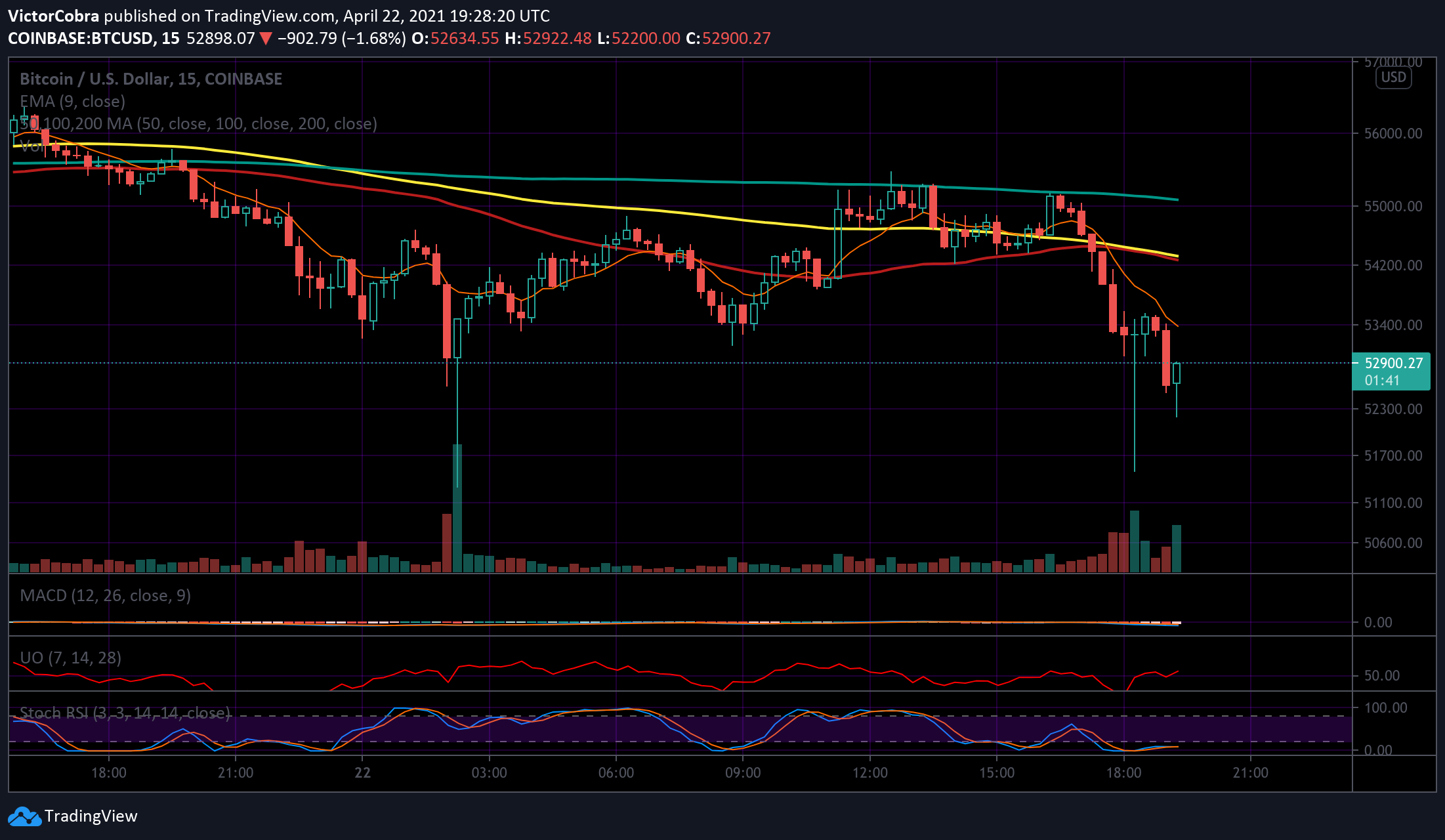
Task: Click the 51100.00 price axis label
Action: [x=1393, y=503]
